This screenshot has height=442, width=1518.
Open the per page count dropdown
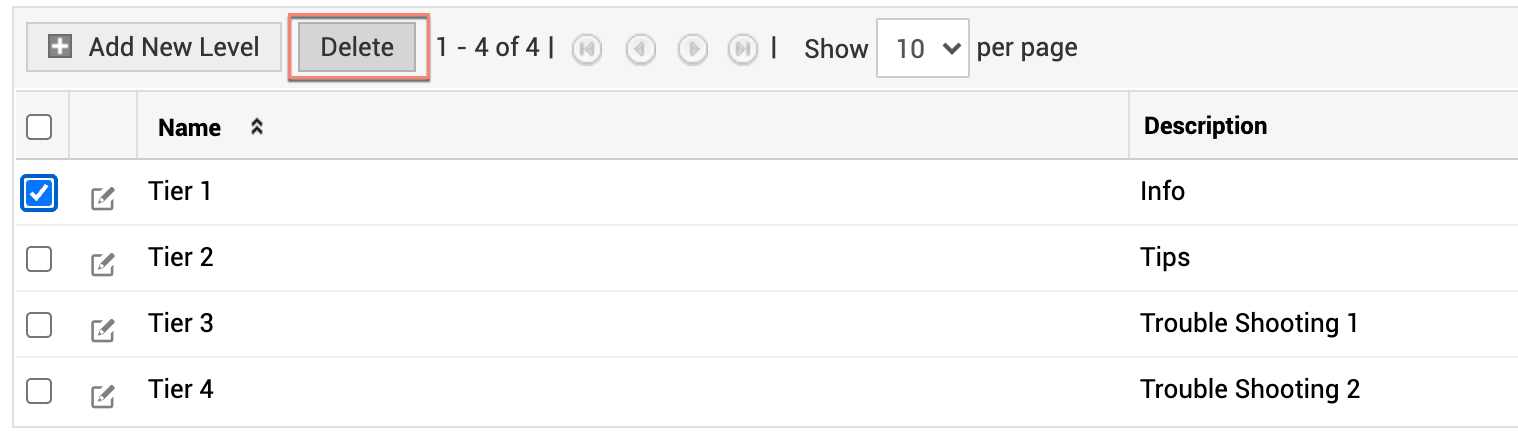pos(922,48)
